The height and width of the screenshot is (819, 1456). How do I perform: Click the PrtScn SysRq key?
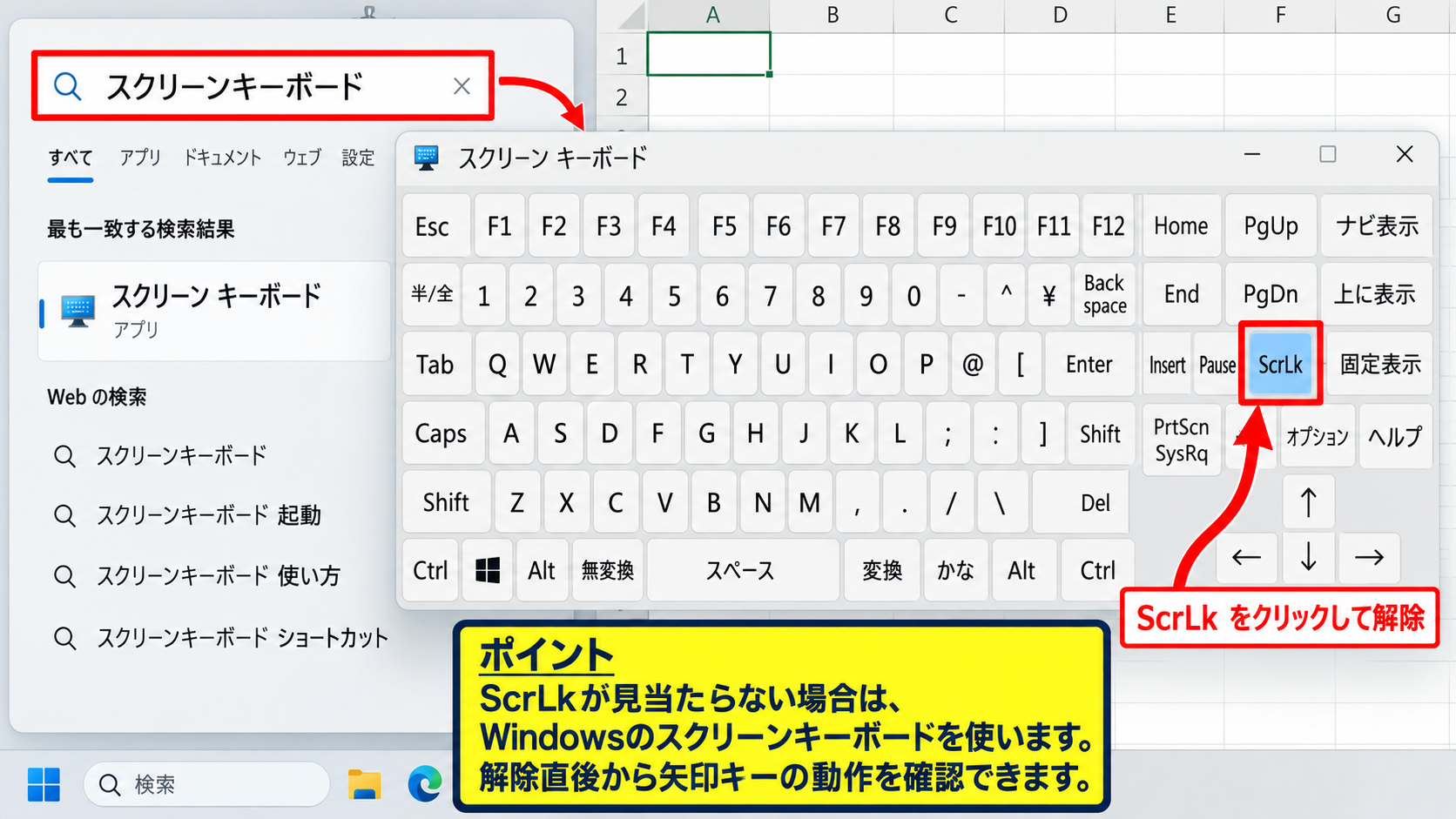1181,440
